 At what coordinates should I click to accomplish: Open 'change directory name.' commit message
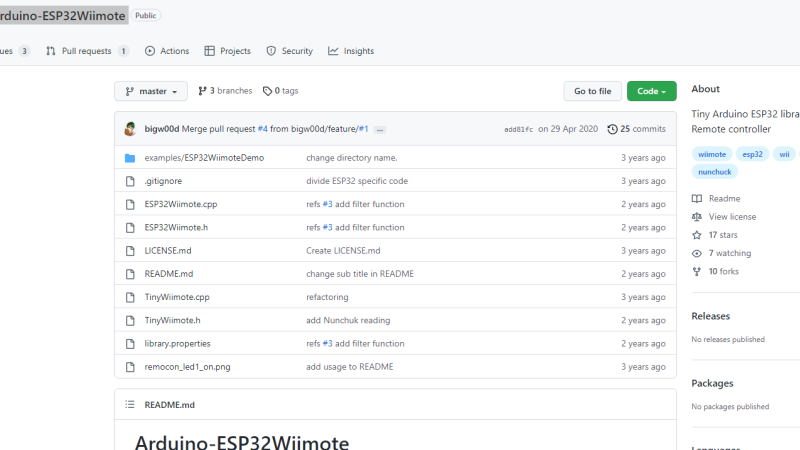point(352,158)
